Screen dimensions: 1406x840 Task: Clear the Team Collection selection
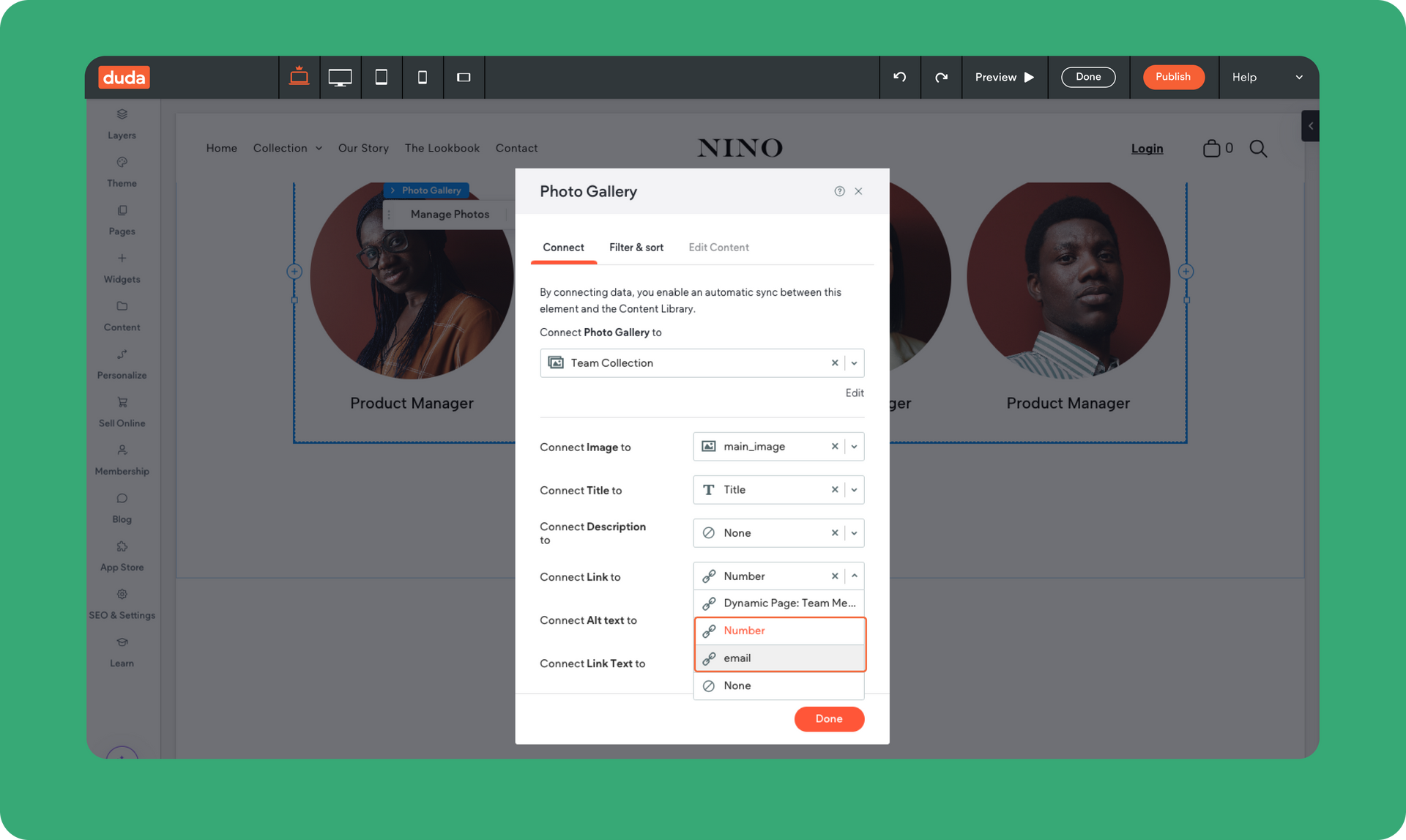click(834, 363)
